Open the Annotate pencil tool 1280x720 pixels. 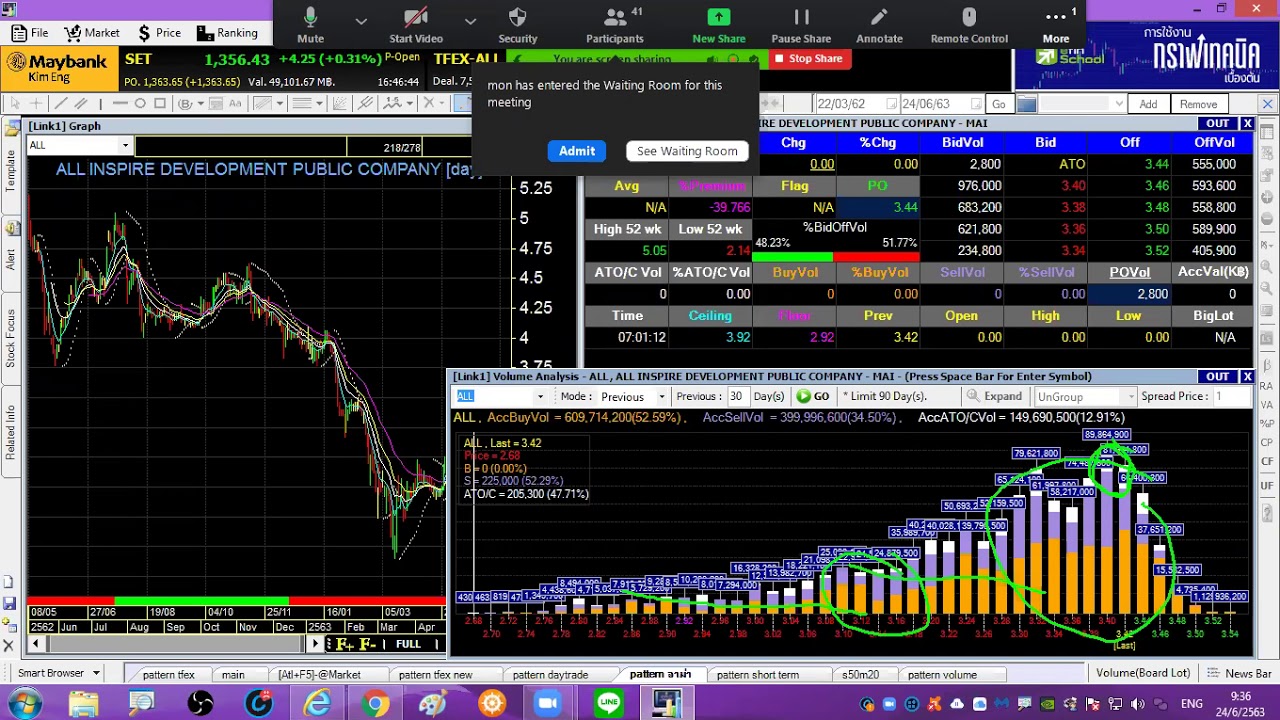[879, 24]
